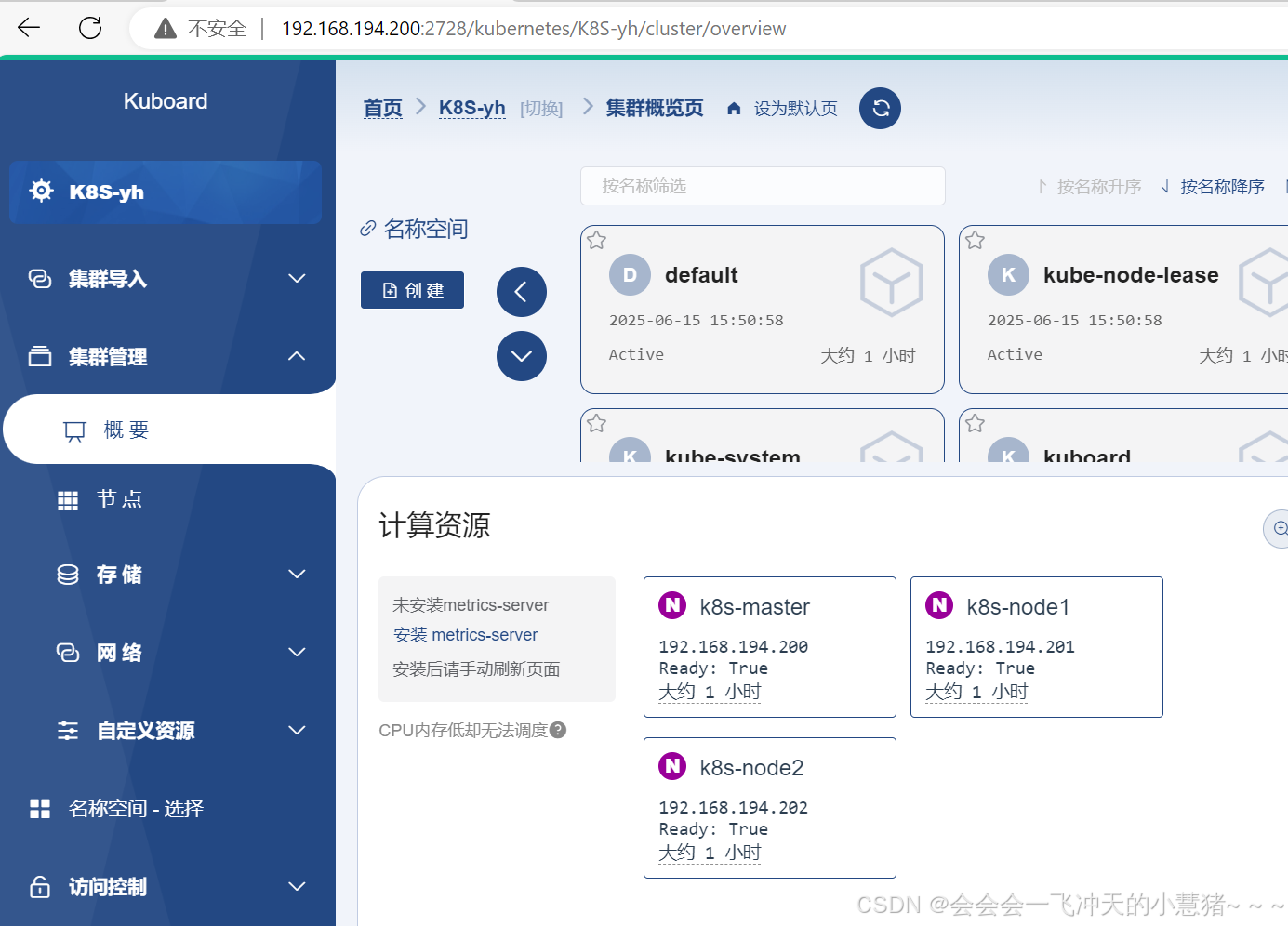The height and width of the screenshot is (926, 1288).
Task: Open the k8s-master node card
Action: click(x=770, y=647)
